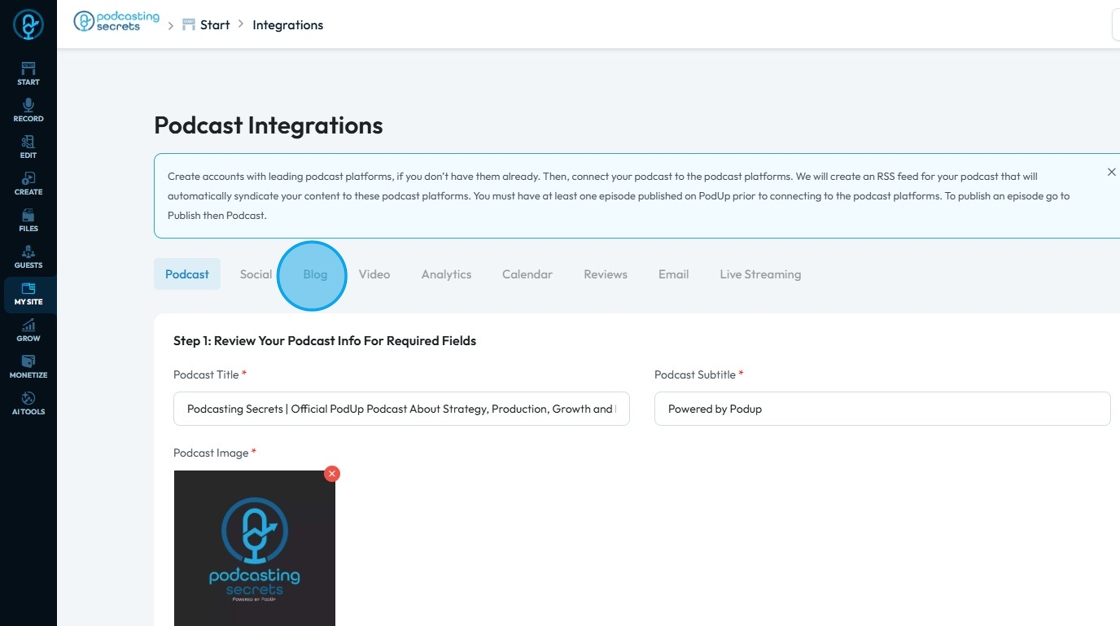Viewport: 1120px width, 626px height.
Task: Open the PodUp logo in the sidebar
Action: point(28,25)
